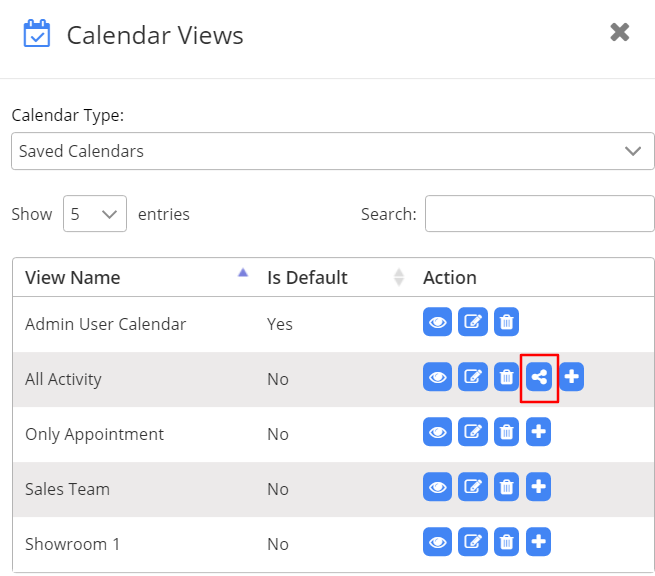Close the Calendar Views dialog

click(x=620, y=33)
